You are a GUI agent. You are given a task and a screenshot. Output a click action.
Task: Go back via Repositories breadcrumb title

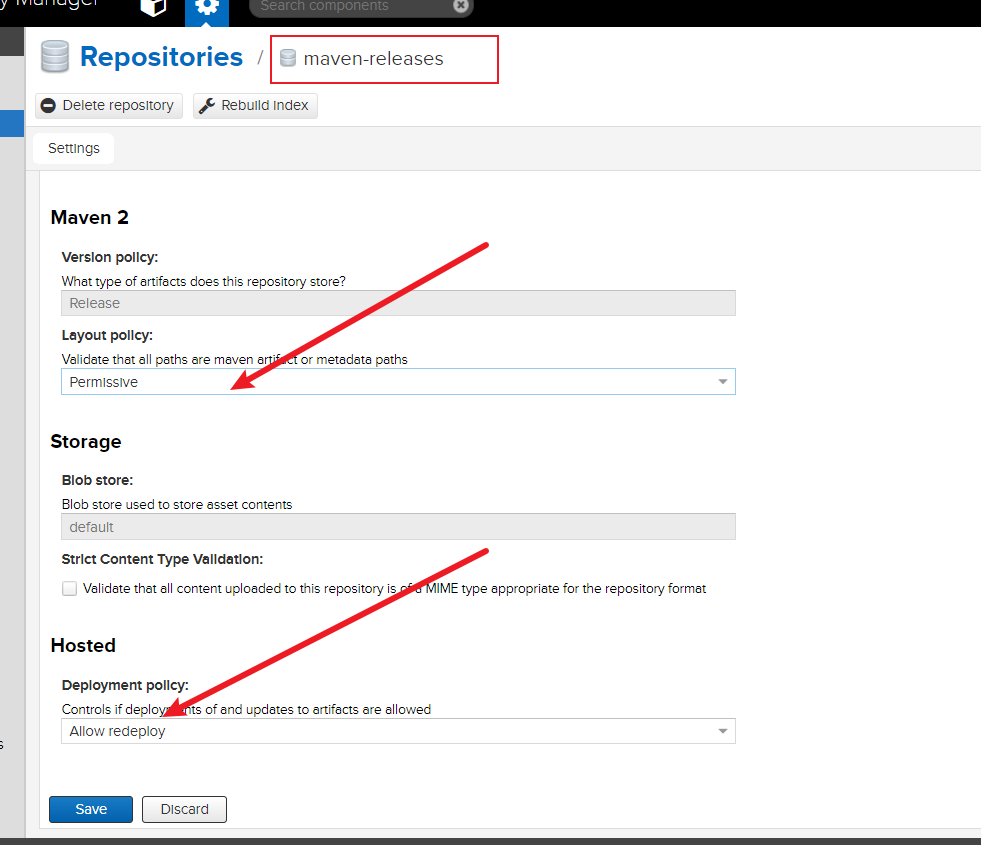pyautogui.click(x=161, y=57)
